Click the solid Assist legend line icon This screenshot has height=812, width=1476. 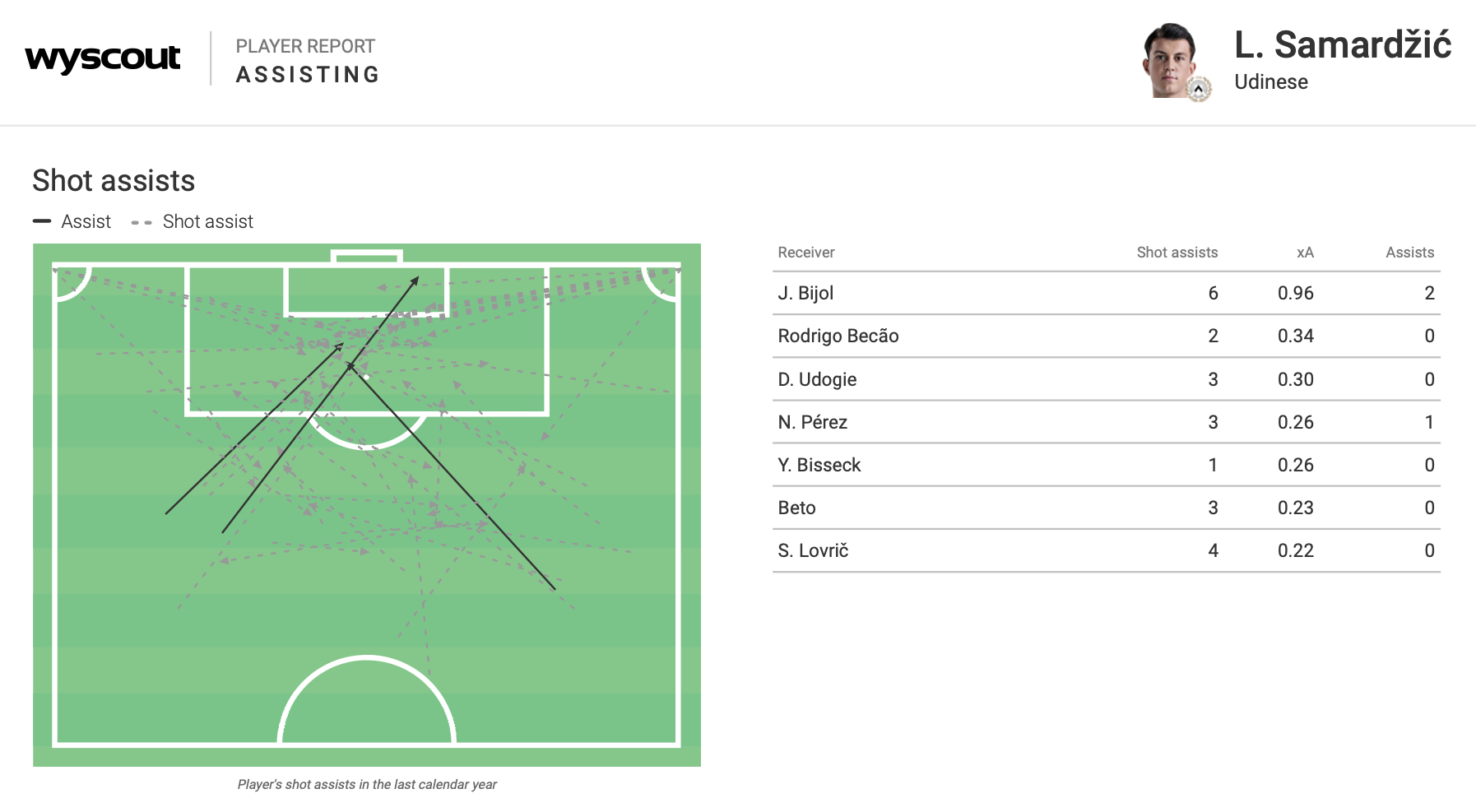coord(42,221)
